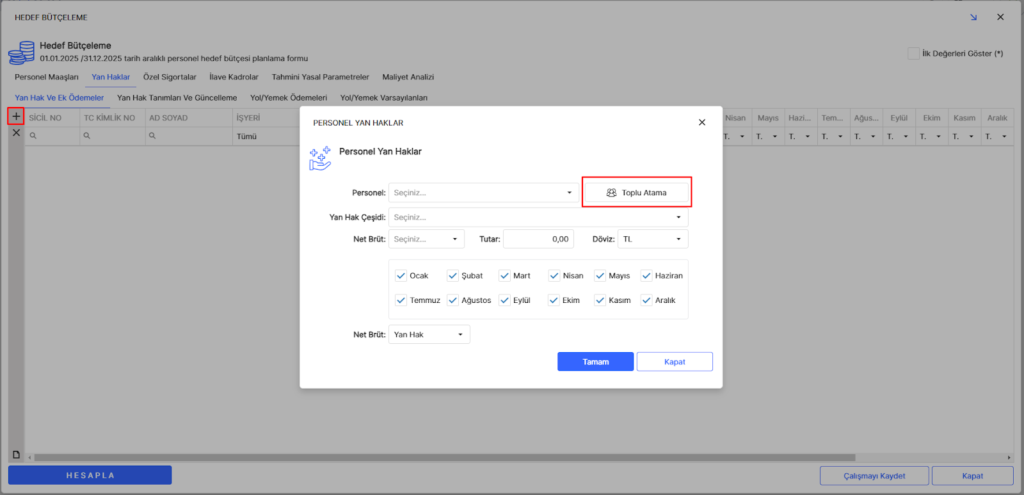Image resolution: width=1024 pixels, height=495 pixels.
Task: Click the blue Tamam button
Action: tap(595, 361)
